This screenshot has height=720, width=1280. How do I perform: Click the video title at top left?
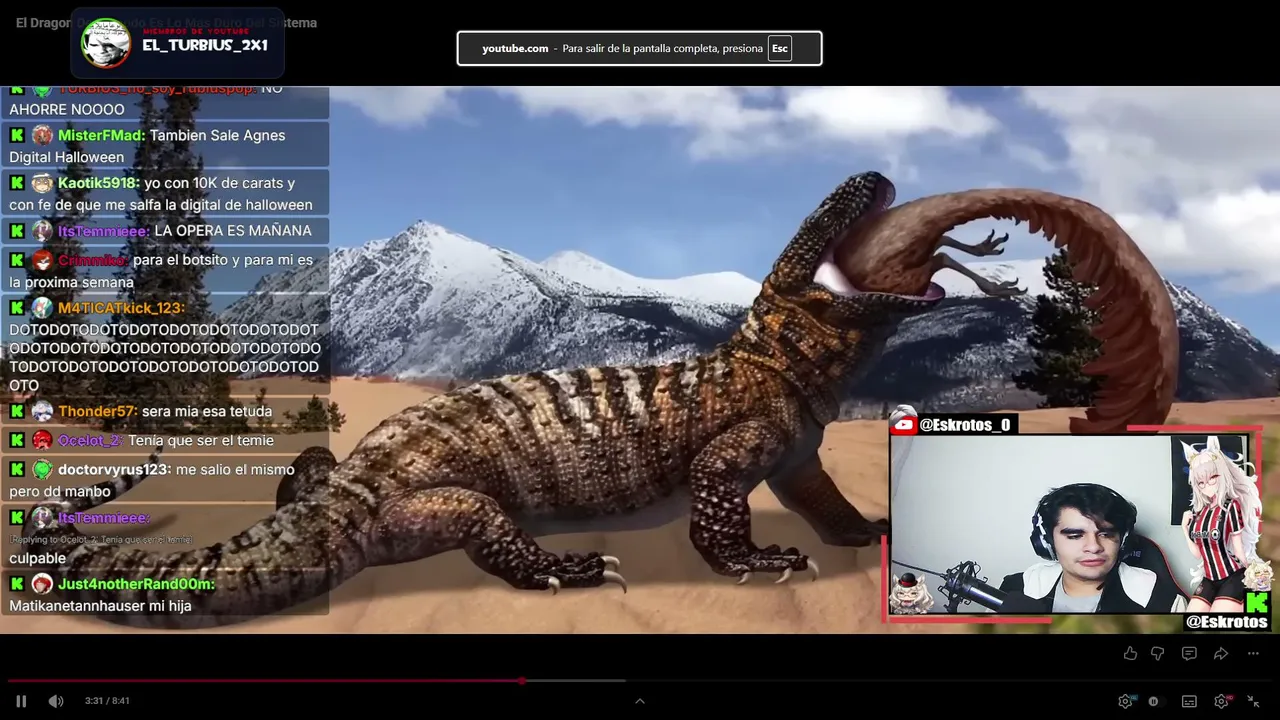[x=166, y=22]
